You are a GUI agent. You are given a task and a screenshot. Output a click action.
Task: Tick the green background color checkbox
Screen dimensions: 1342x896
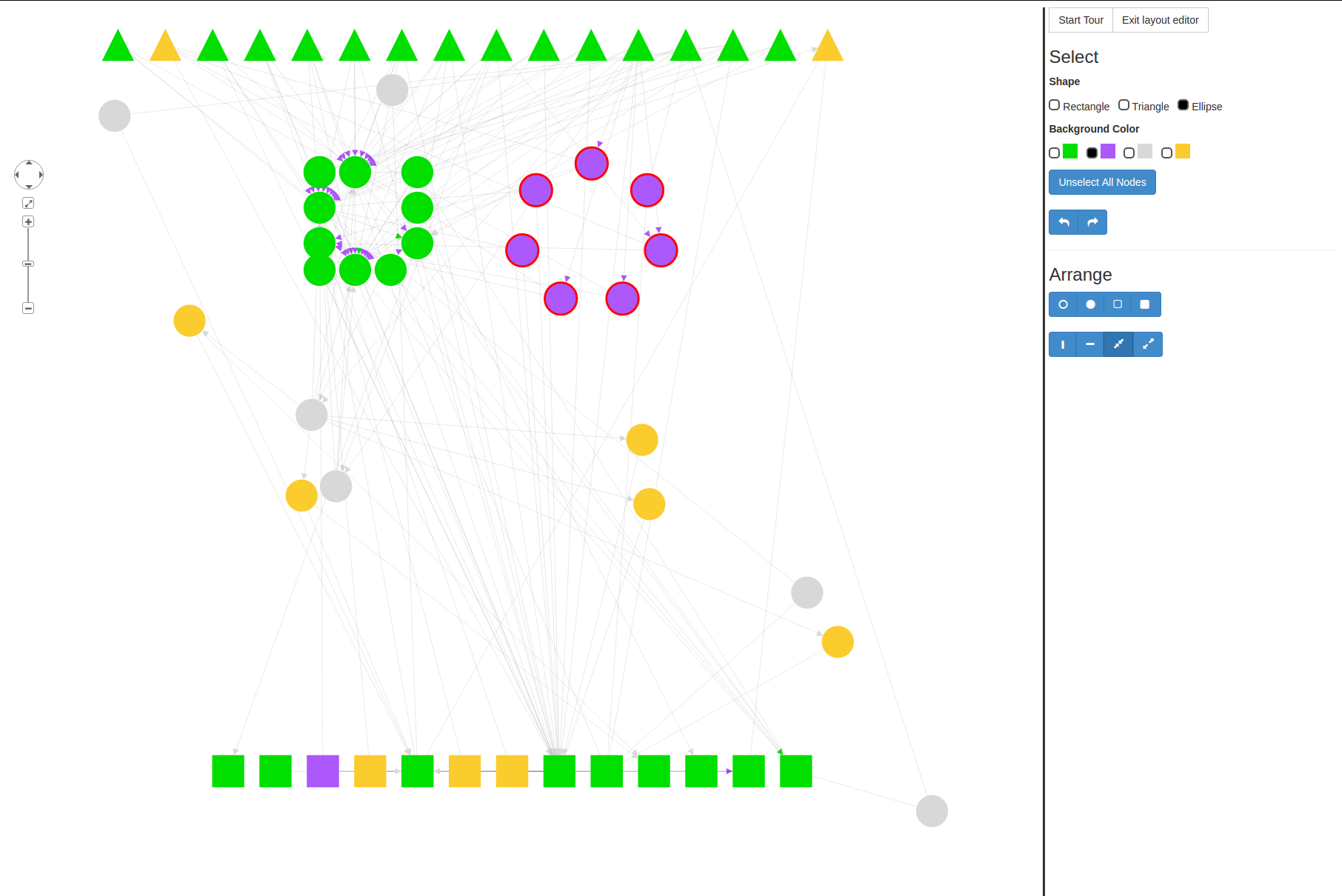pyautogui.click(x=1055, y=153)
